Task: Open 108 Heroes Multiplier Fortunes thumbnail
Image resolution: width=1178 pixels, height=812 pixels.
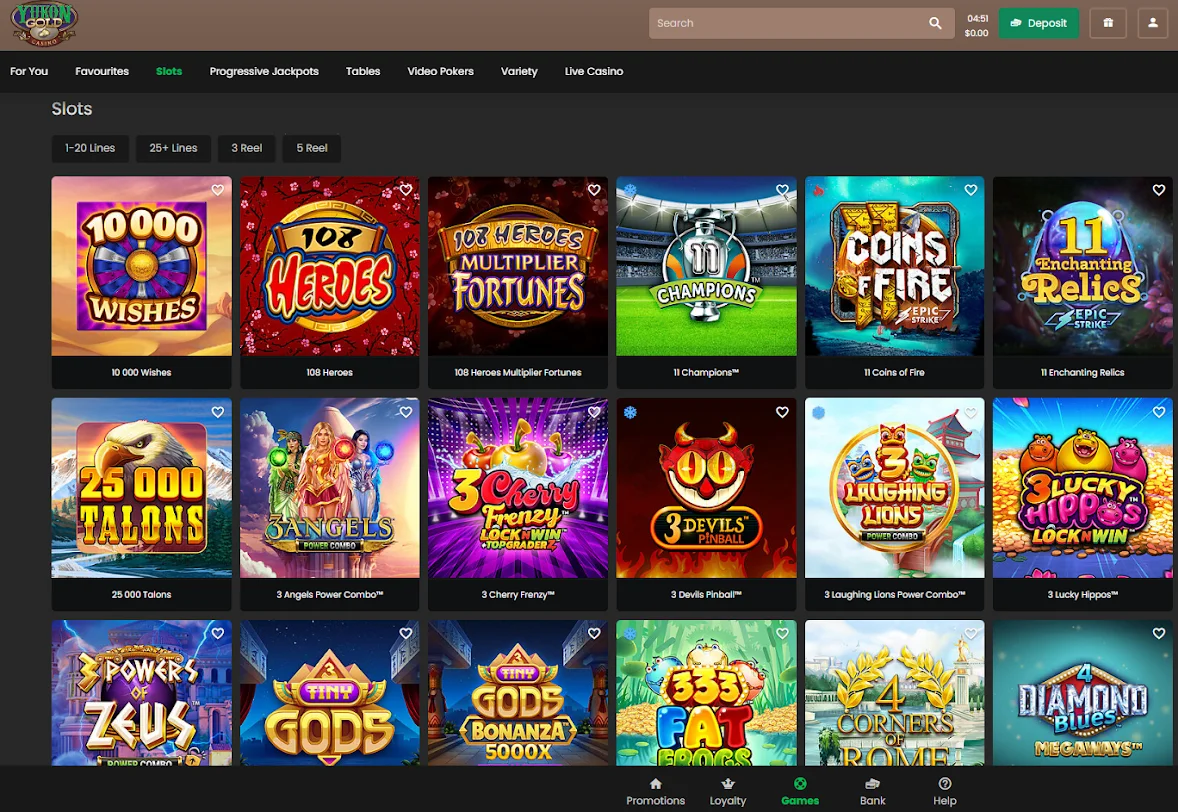Action: click(518, 266)
